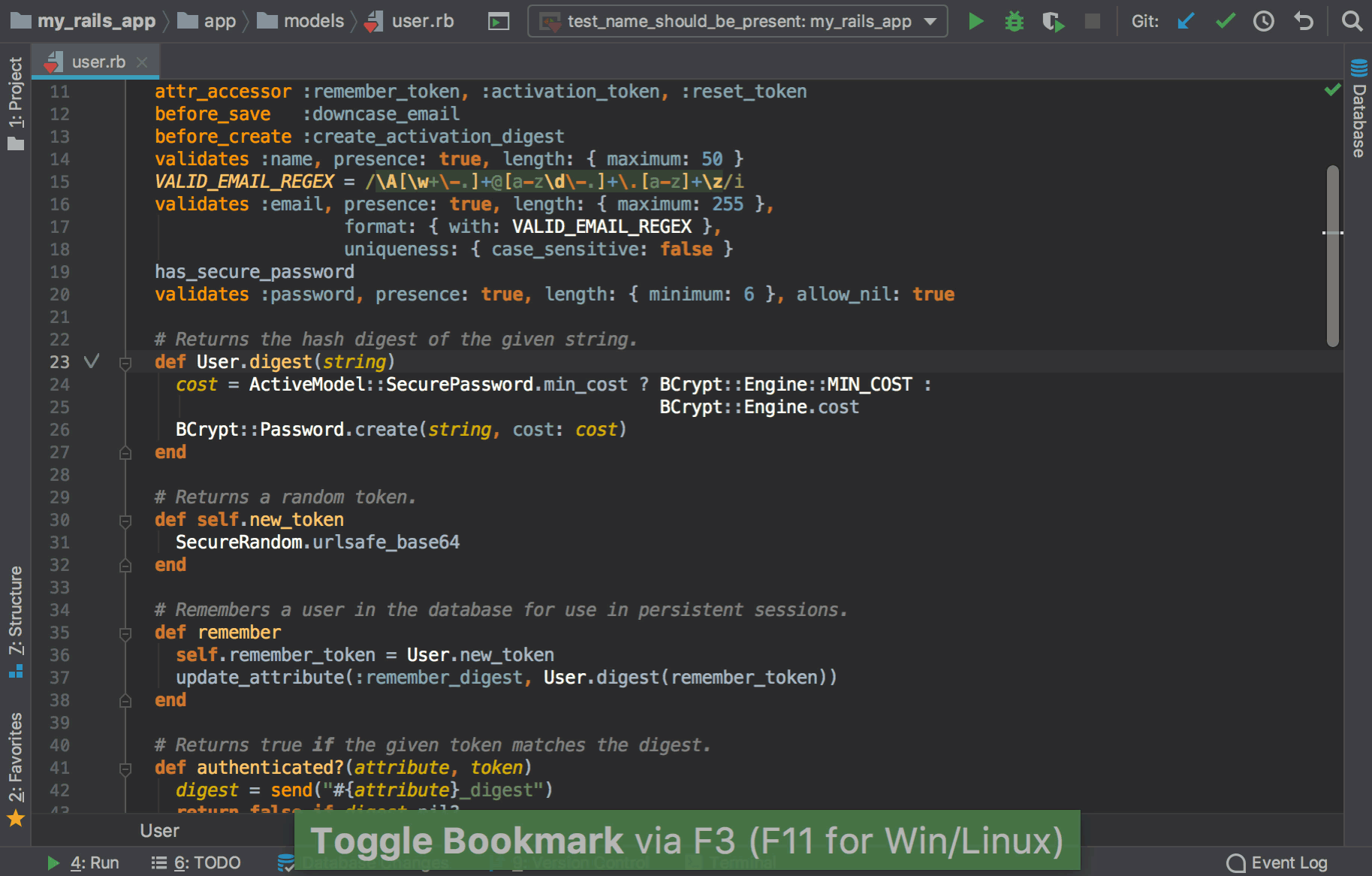The height and width of the screenshot is (876, 1372).
Task: Click line number 30 in the gutter
Action: point(59,520)
